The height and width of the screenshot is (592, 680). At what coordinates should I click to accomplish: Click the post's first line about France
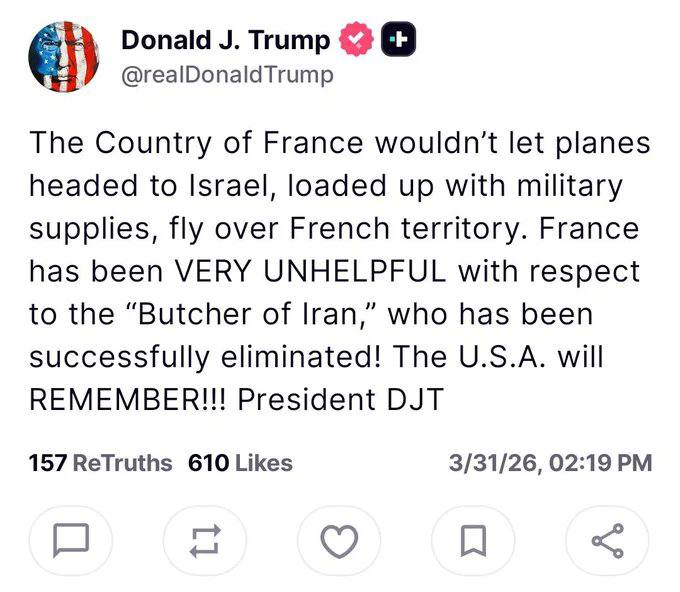[x=340, y=143]
